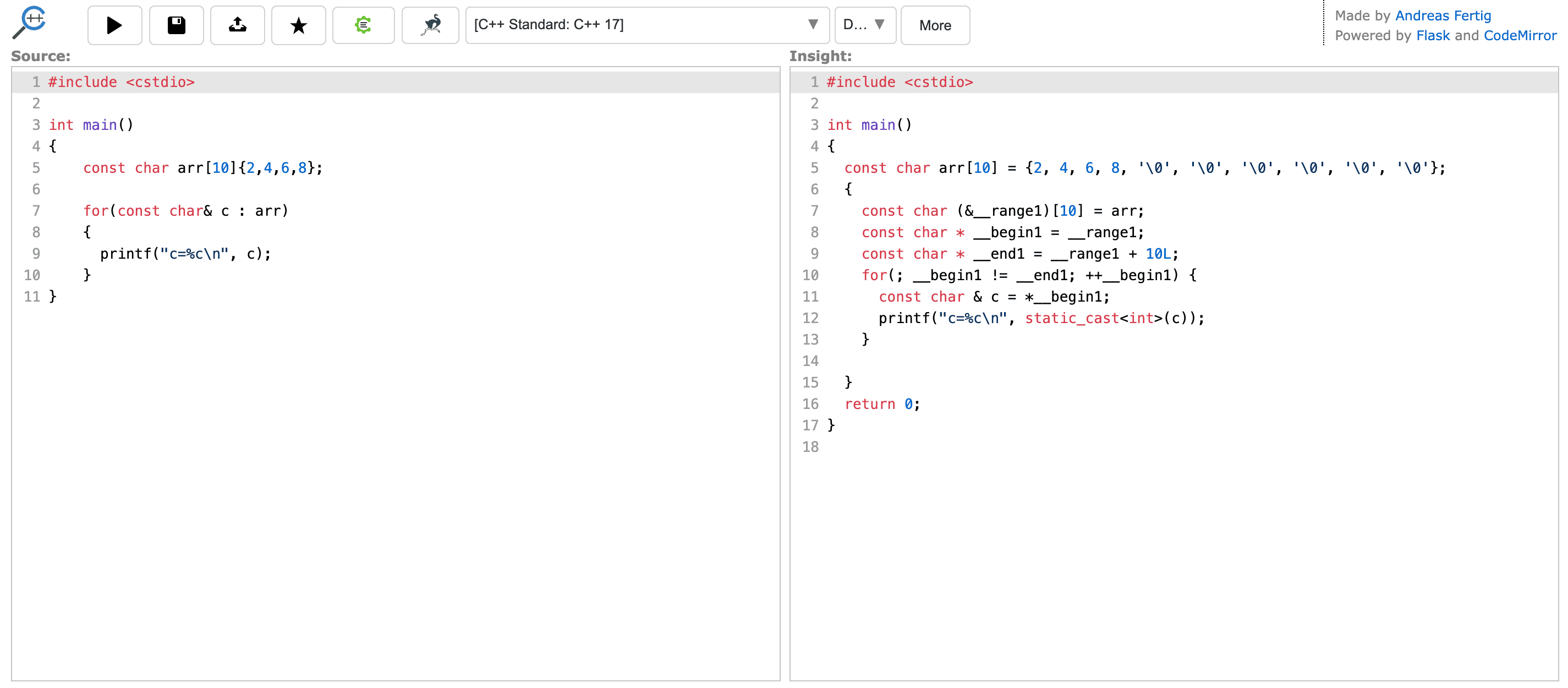1568x688 pixels.
Task: Click the Run play button
Action: pyautogui.click(x=114, y=25)
